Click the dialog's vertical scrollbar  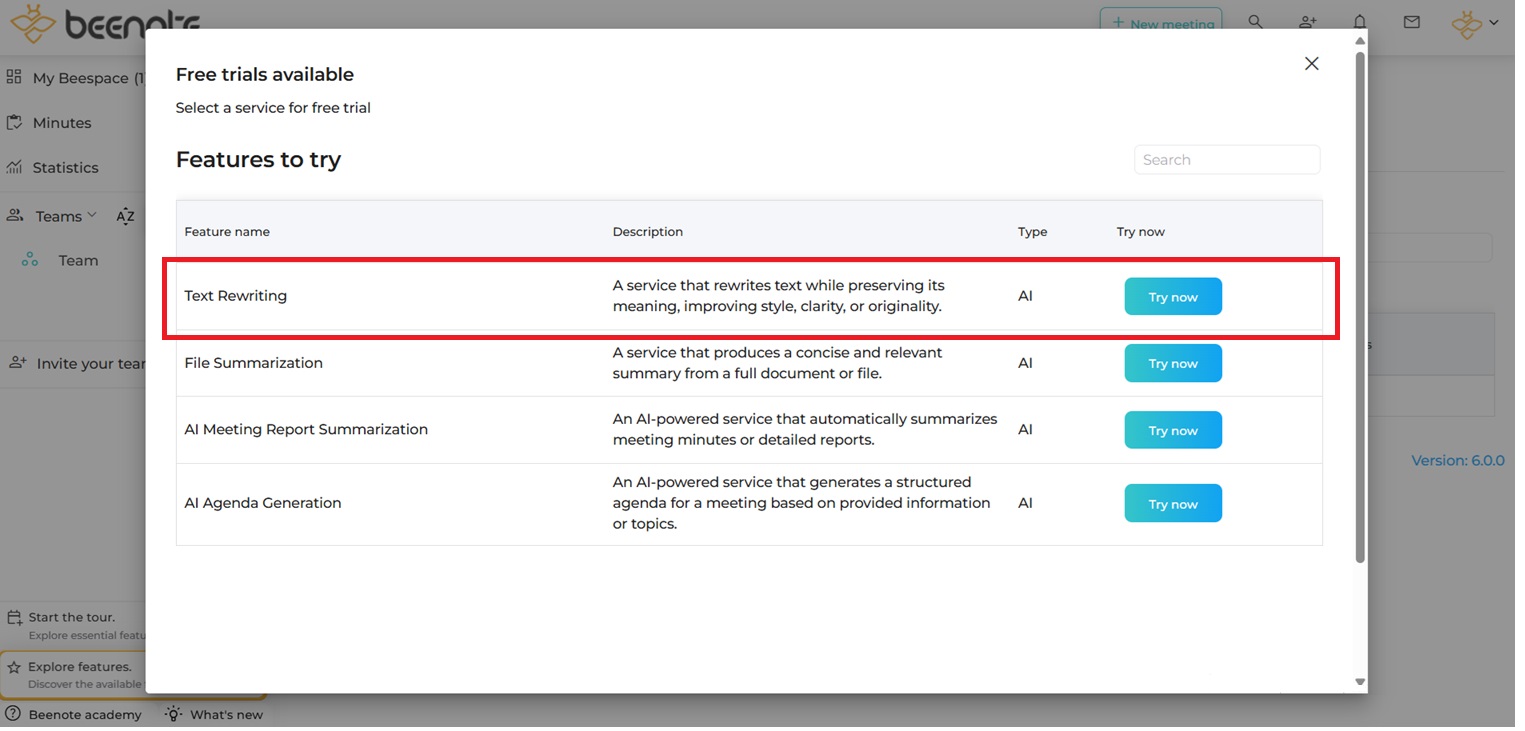tap(1359, 300)
